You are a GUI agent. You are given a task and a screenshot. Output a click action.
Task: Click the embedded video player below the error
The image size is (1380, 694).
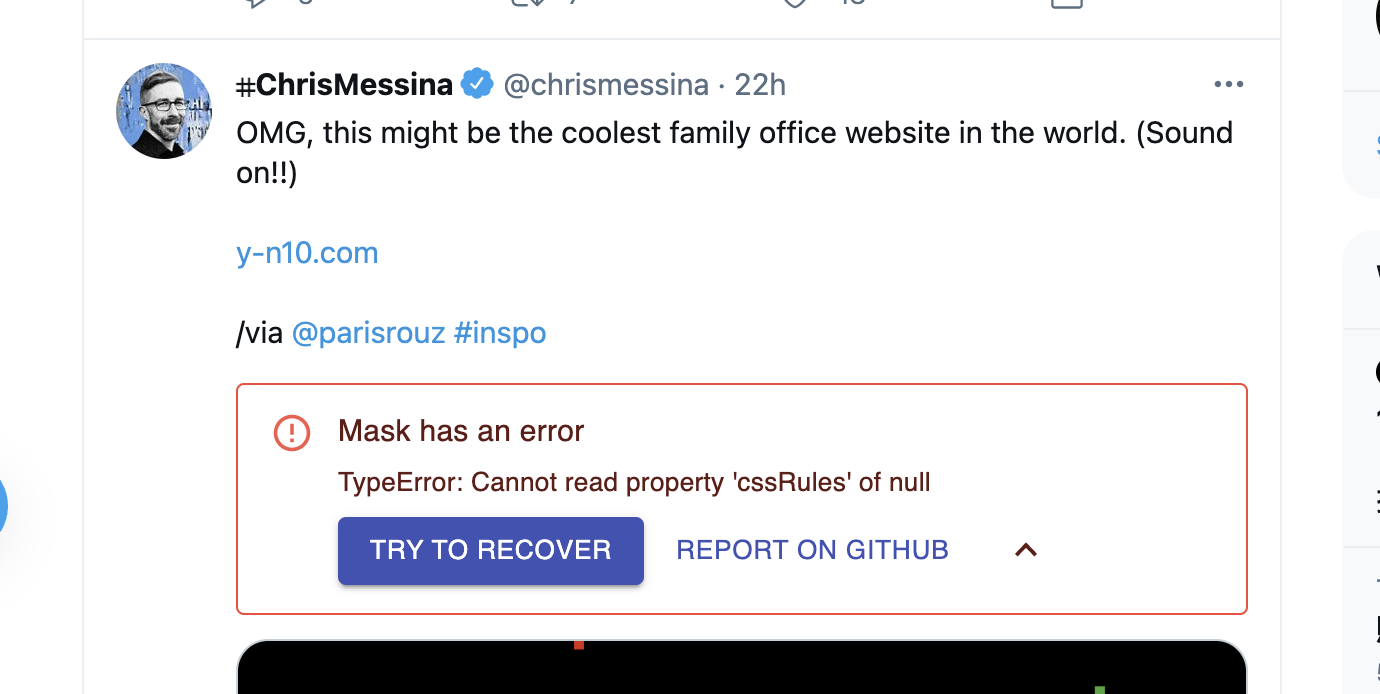point(741,670)
